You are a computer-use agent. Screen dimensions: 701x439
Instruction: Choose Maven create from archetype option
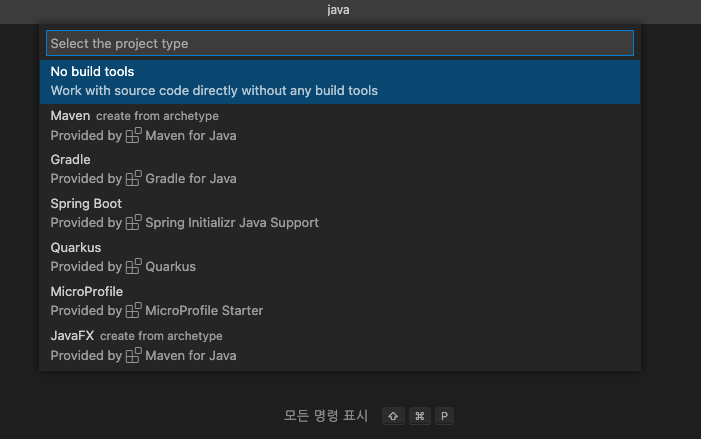click(x=340, y=126)
